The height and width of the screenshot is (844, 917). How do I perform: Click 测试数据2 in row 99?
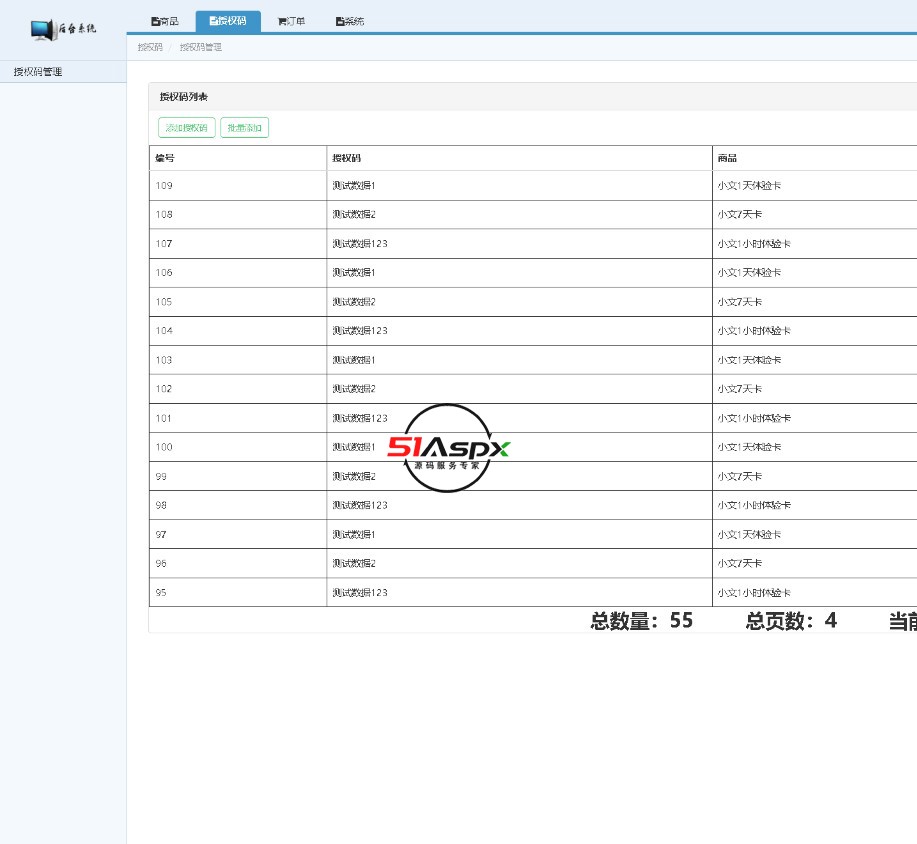click(354, 476)
